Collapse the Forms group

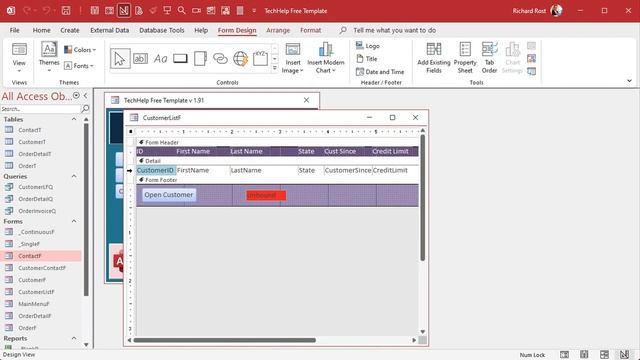coord(74,221)
